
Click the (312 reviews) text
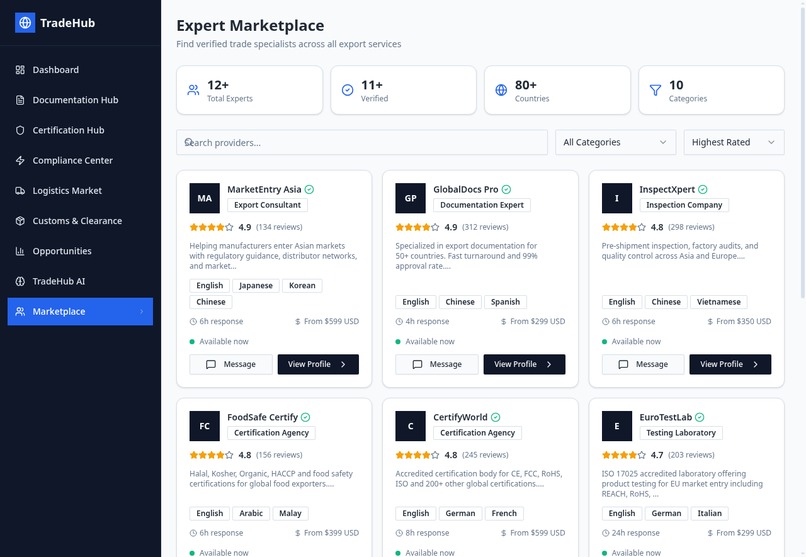pyautogui.click(x=485, y=227)
